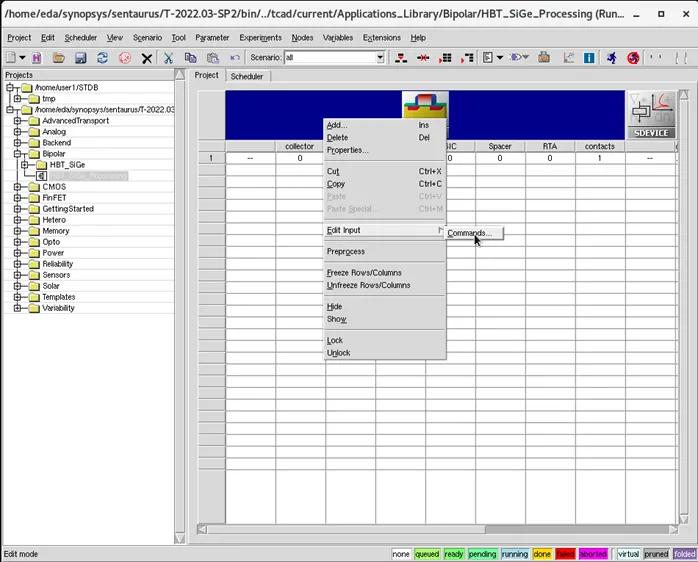Choose Commands... from Edit Input submenu
Screen dimensions: 698x562
475,233
